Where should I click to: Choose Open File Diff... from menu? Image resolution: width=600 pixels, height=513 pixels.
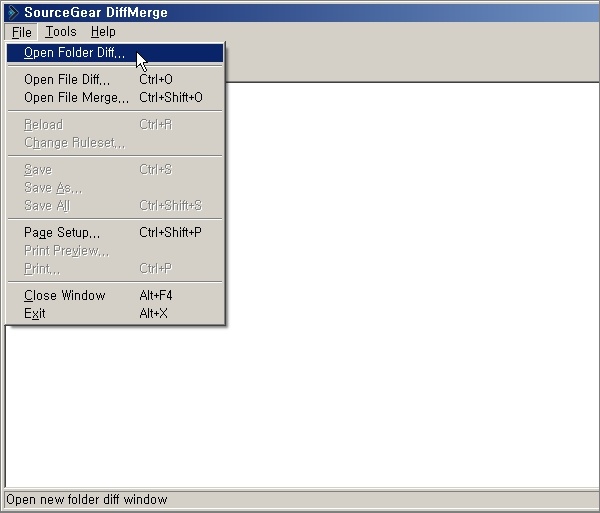(115, 80)
